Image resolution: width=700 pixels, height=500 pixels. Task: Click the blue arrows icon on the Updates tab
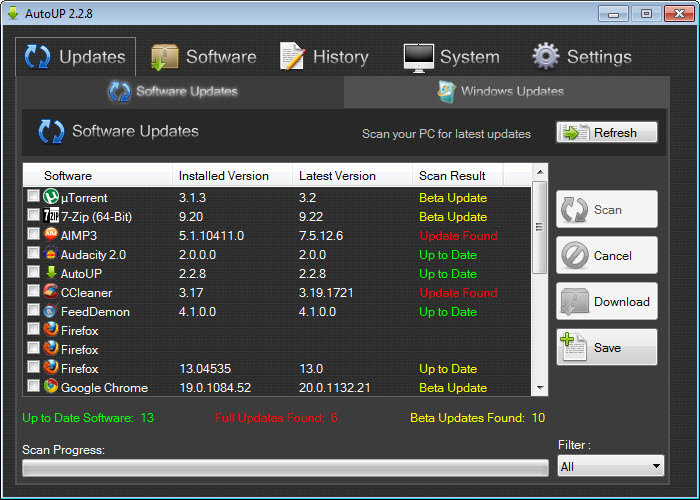(x=38, y=57)
